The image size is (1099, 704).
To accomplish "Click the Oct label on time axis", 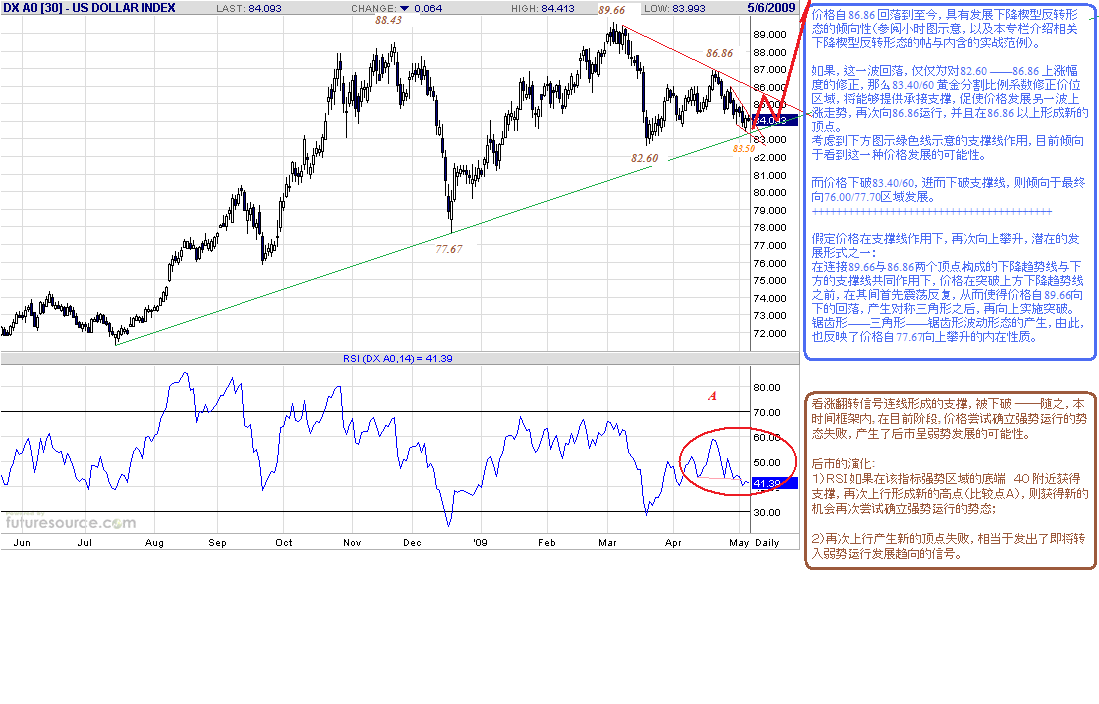I will point(284,543).
